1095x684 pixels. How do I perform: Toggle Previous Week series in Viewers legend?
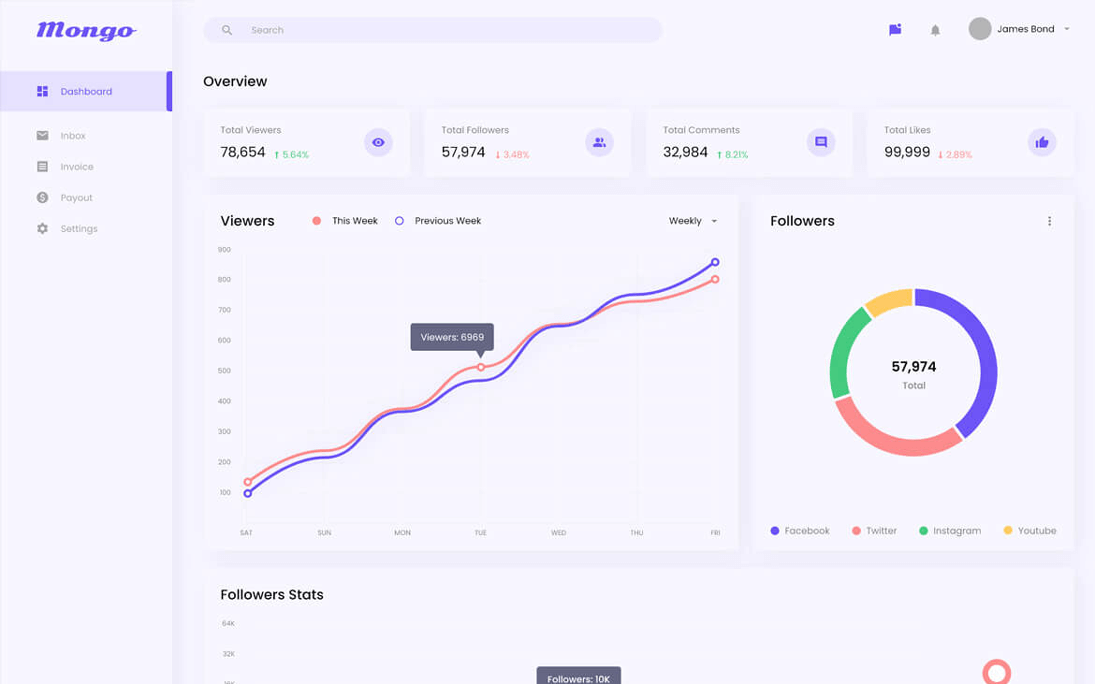click(438, 221)
